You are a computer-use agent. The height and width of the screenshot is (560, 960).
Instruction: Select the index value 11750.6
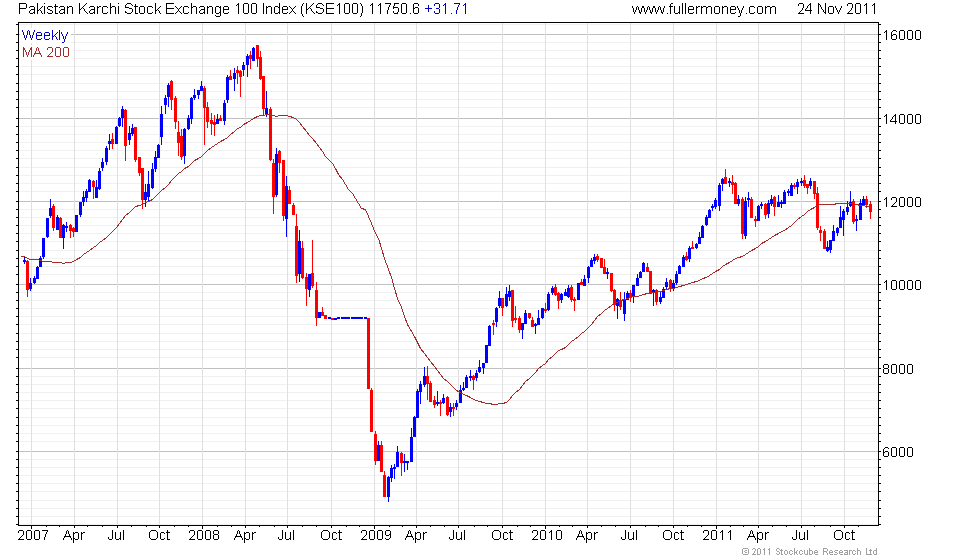pos(394,9)
